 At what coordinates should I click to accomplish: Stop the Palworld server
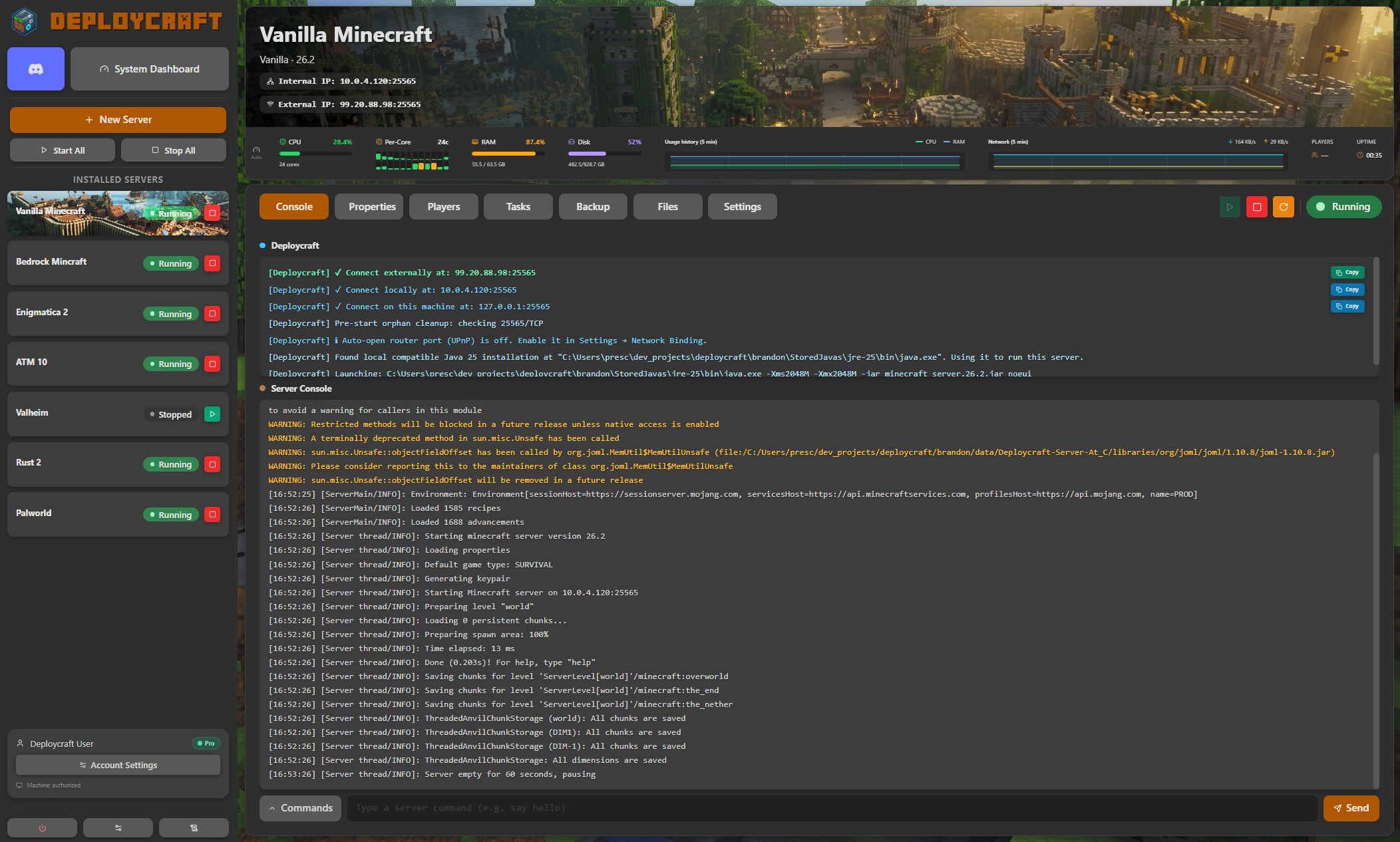[212, 514]
